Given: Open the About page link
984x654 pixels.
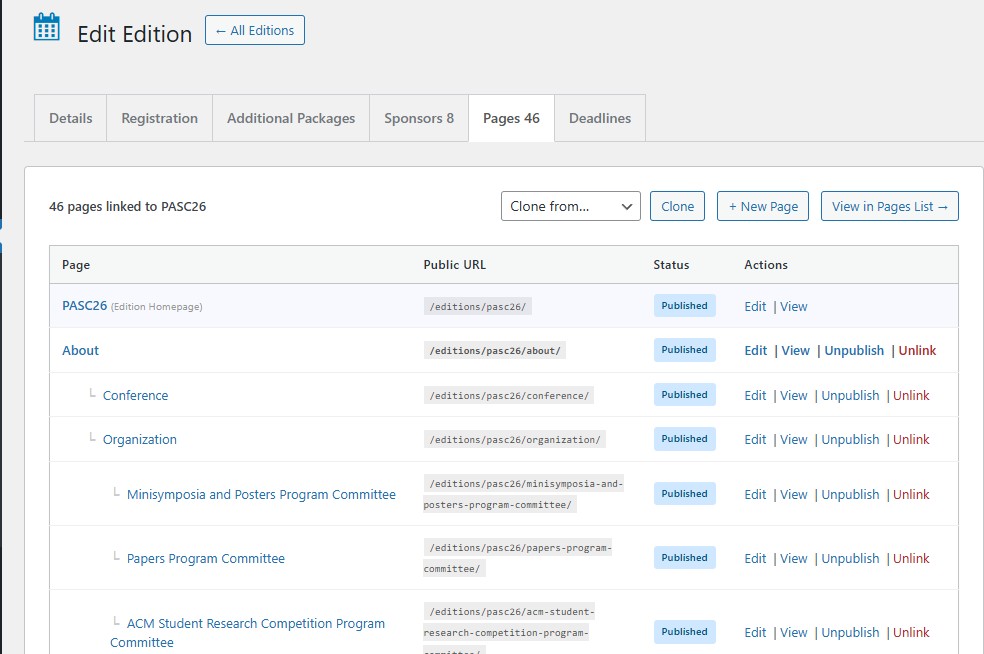Looking at the screenshot, I should (x=80, y=350).
